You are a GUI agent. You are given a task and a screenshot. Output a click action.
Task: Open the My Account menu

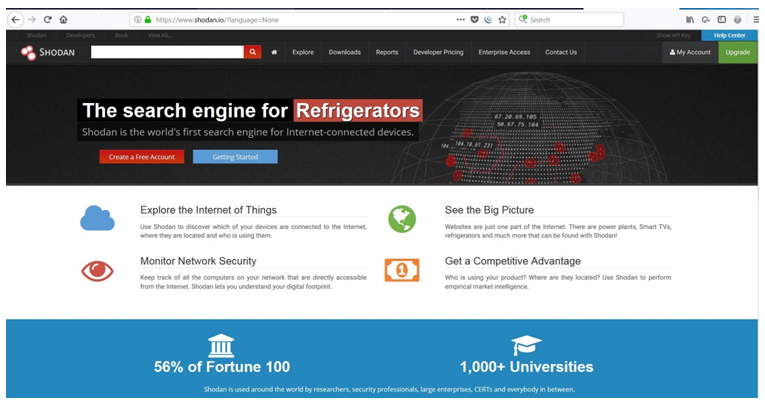(x=690, y=52)
